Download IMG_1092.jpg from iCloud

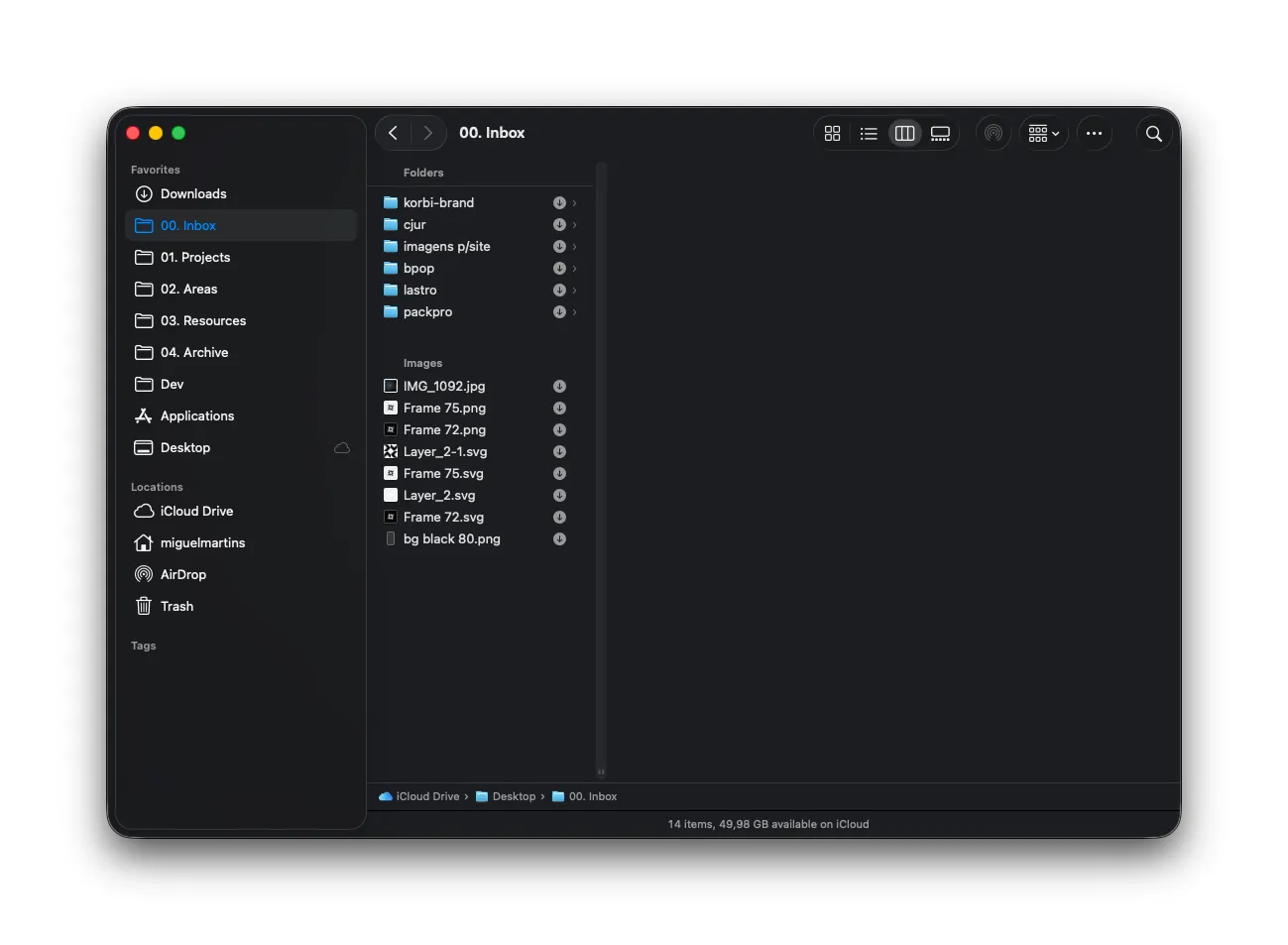pos(559,386)
